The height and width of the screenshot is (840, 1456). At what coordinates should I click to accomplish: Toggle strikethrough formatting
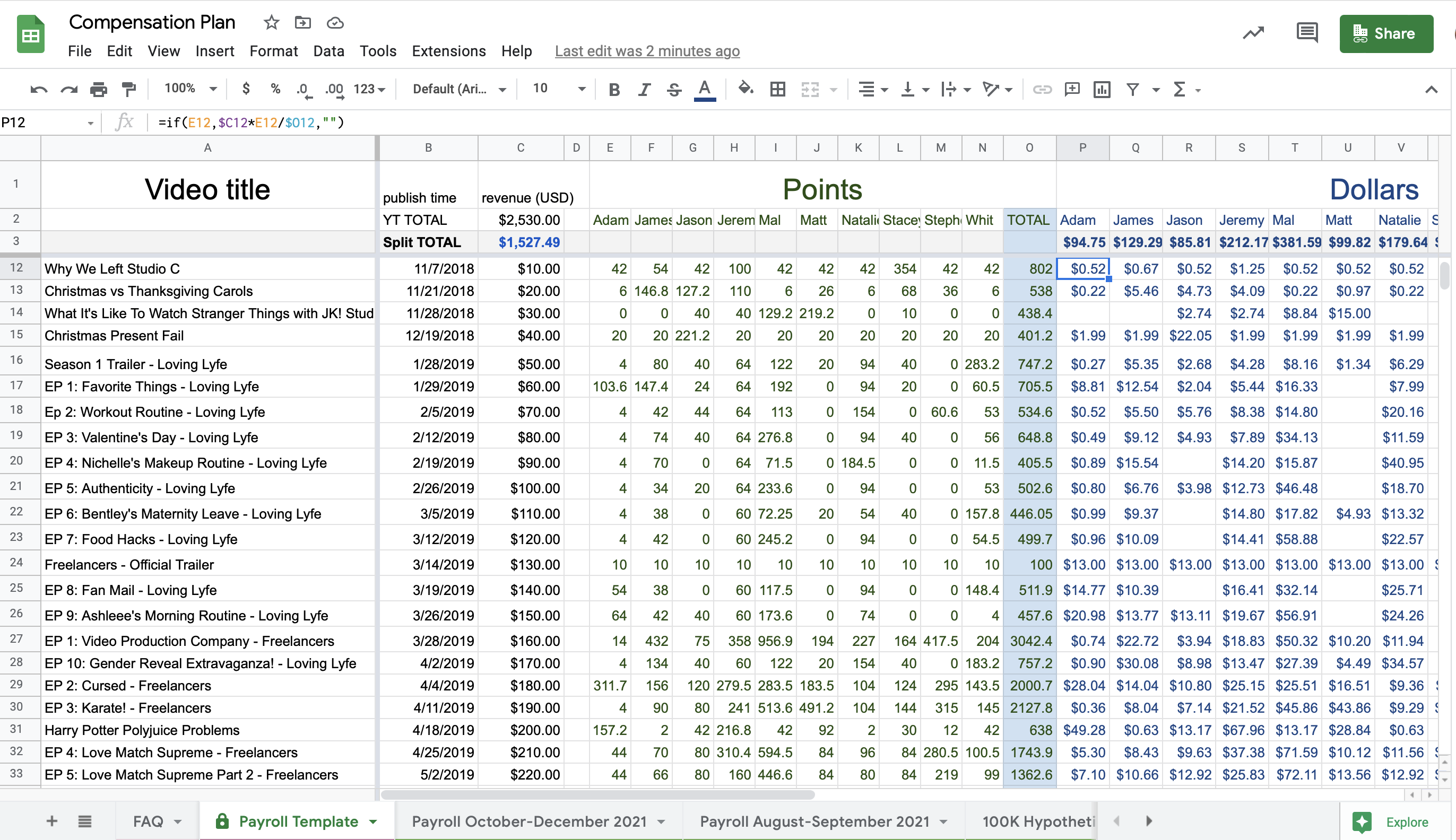(673, 89)
